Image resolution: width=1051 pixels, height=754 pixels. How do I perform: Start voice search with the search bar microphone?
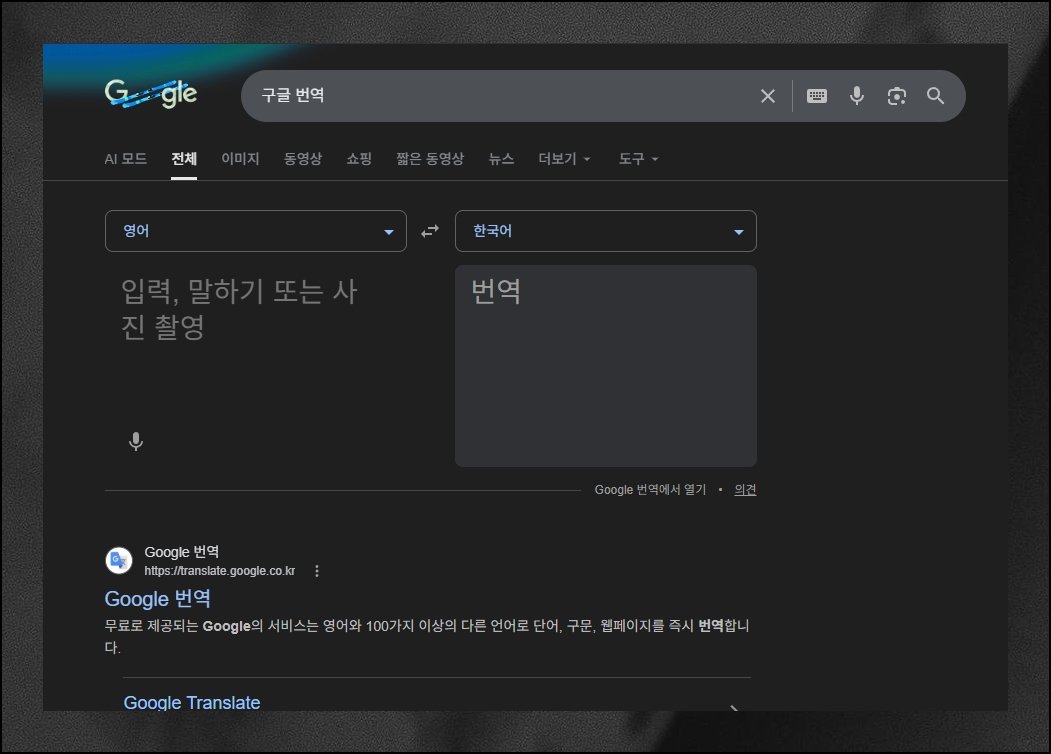(x=857, y=96)
